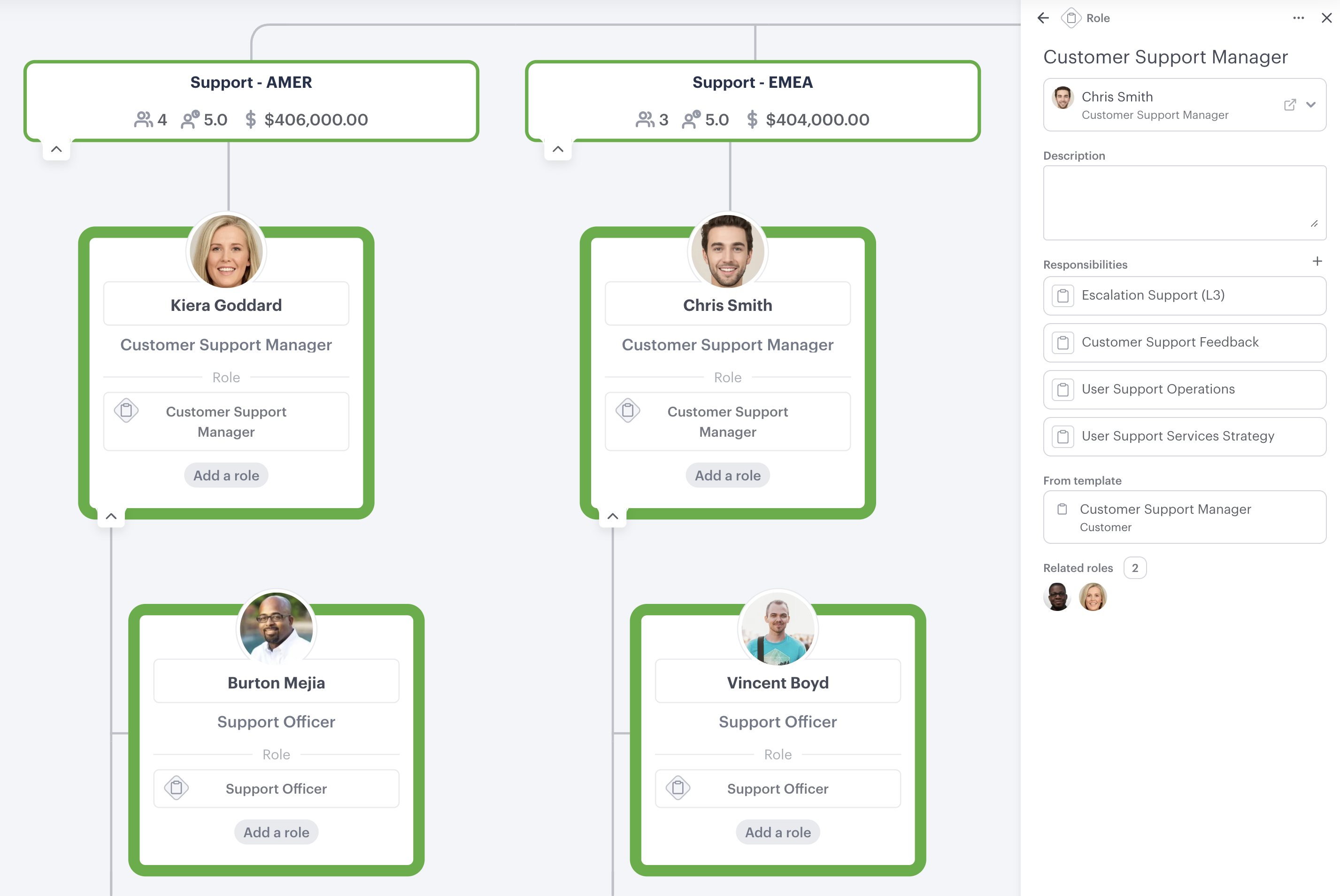Open Chris Smith's profile via the external link icon
The image size is (1340, 896).
(x=1290, y=105)
